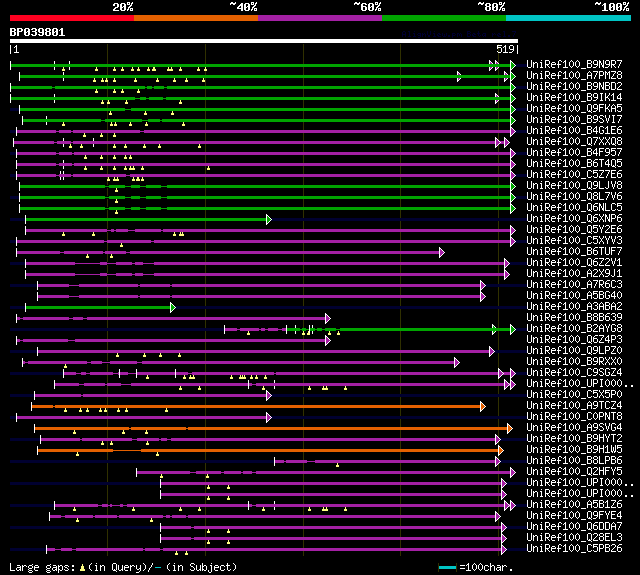Viewport: 640px width, 575px height.
Task: Choose the UniRef100_A2X9J1 label
Action: (574, 274)
